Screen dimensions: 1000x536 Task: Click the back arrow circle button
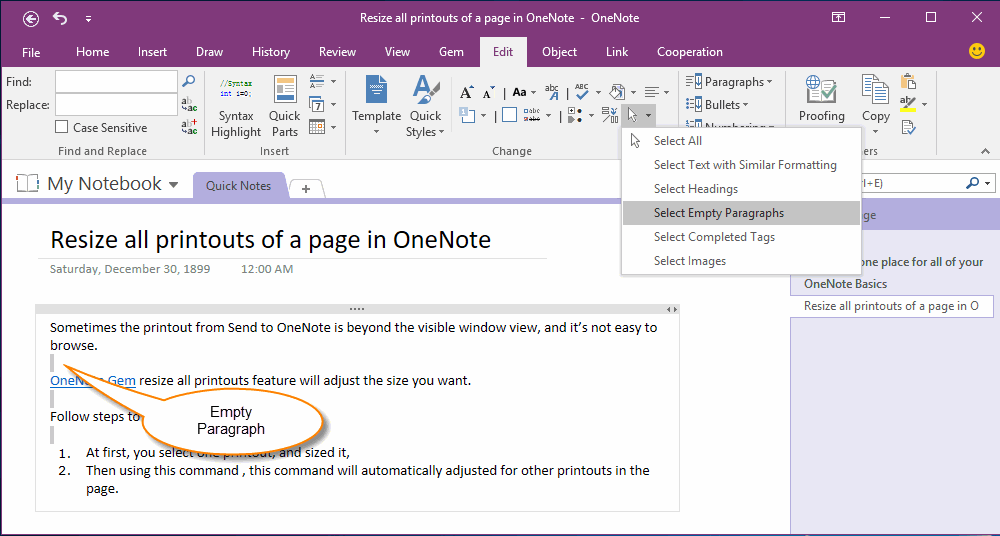point(31,18)
